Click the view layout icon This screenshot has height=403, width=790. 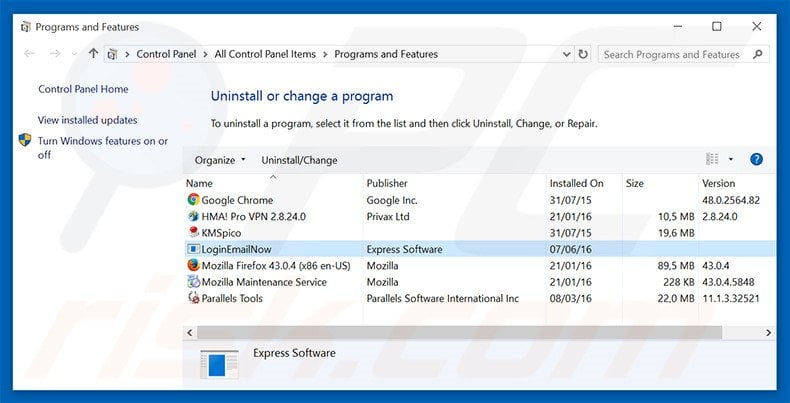(x=712, y=160)
